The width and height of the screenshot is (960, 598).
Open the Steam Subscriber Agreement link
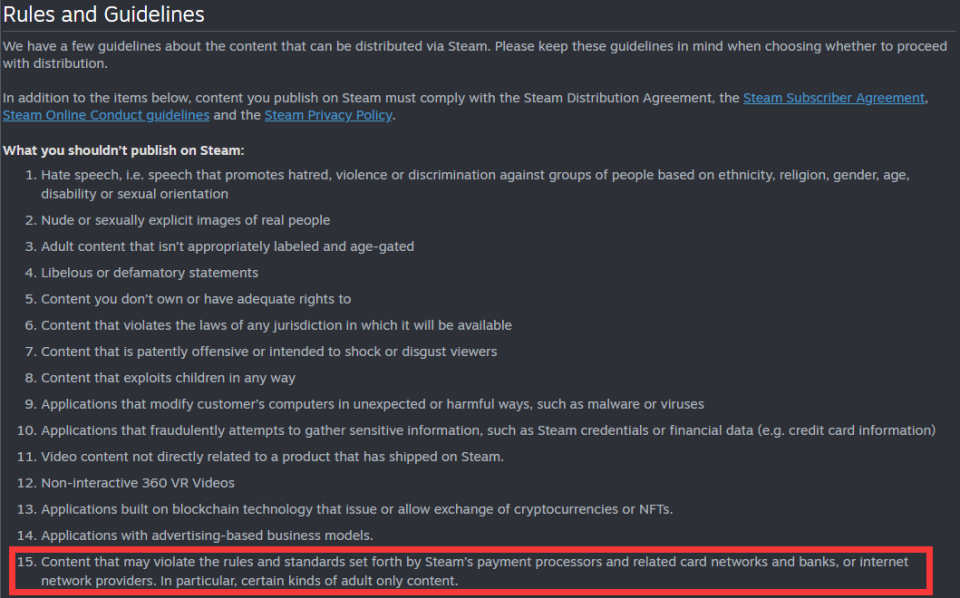point(833,98)
